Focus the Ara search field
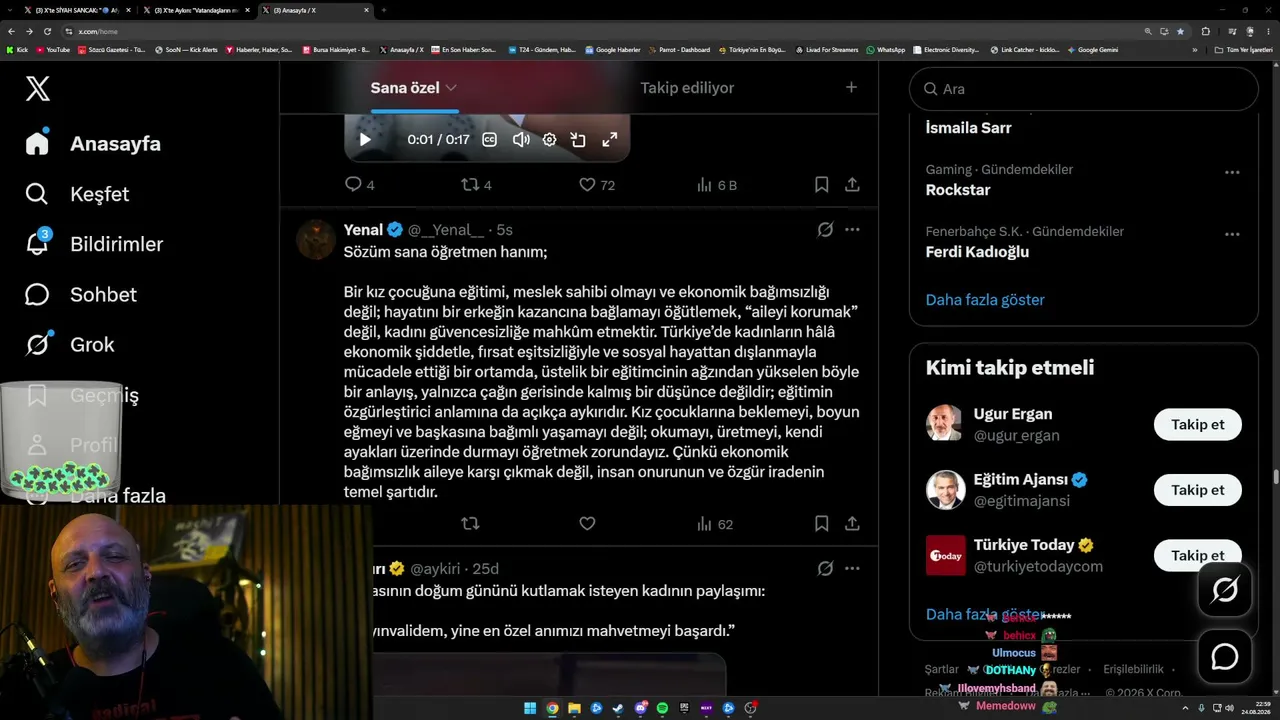The width and height of the screenshot is (1280, 720). [x=1083, y=89]
